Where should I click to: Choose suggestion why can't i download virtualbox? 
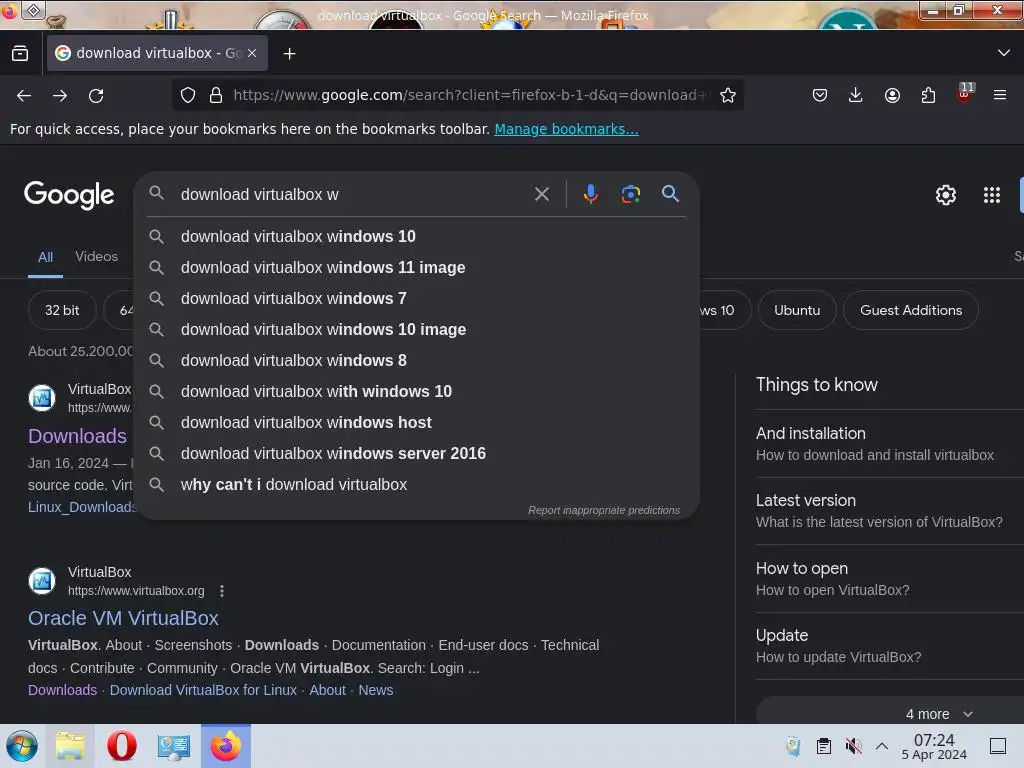(x=417, y=485)
